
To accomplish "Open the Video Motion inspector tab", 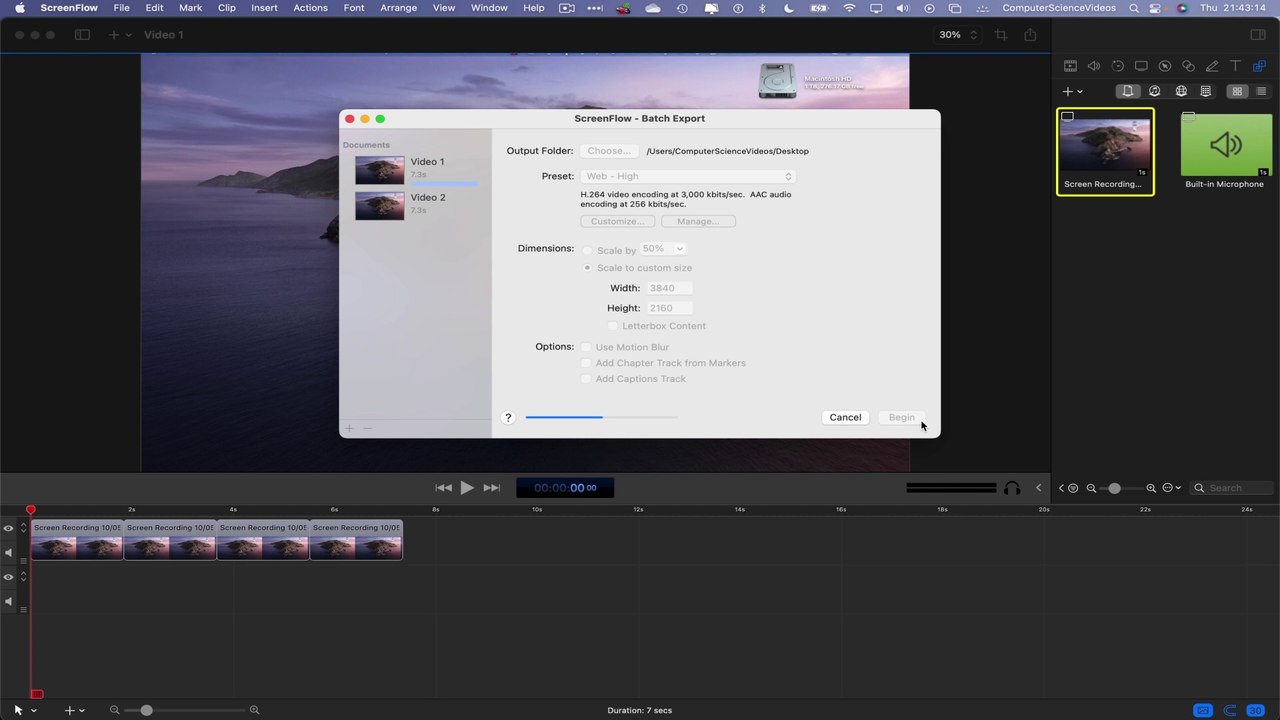I will [1118, 66].
